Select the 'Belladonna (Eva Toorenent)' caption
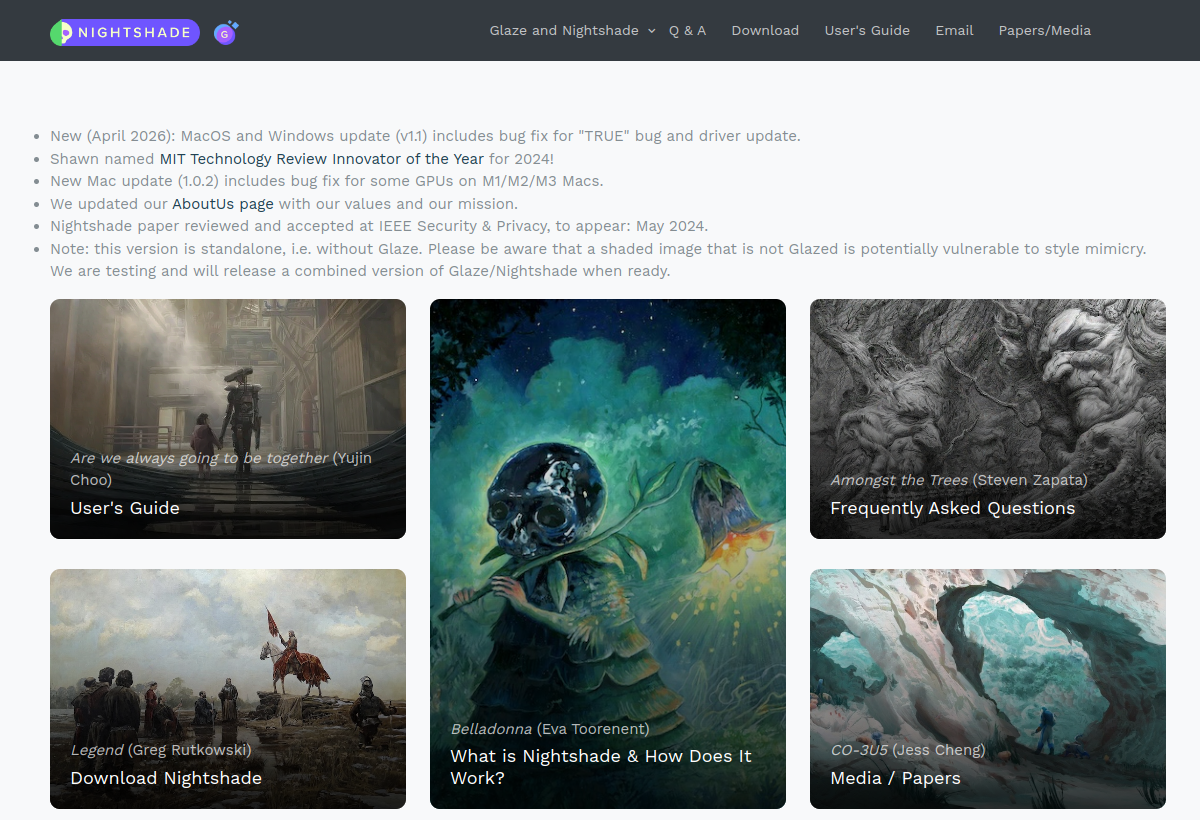This screenshot has width=1200, height=820. click(550, 729)
